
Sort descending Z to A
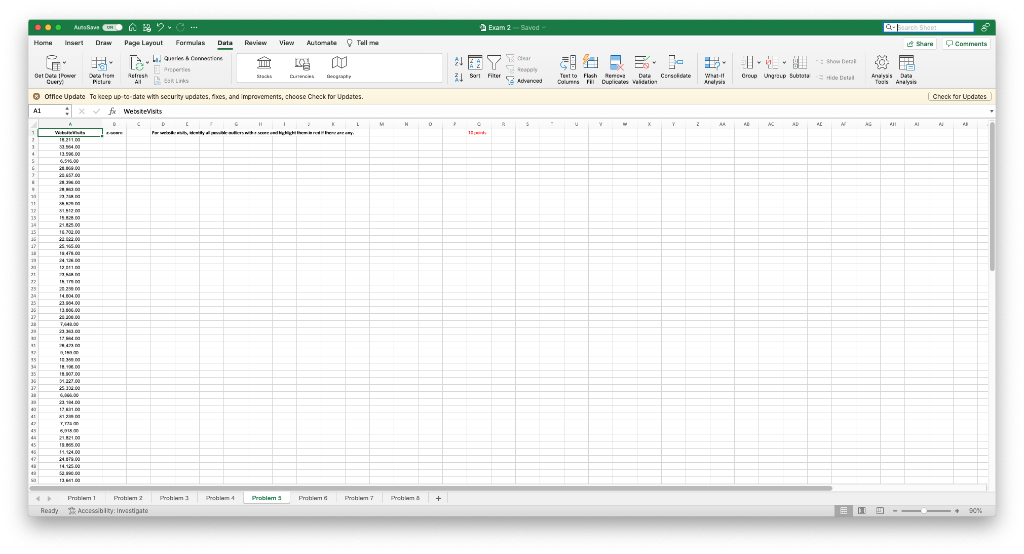tap(458, 77)
